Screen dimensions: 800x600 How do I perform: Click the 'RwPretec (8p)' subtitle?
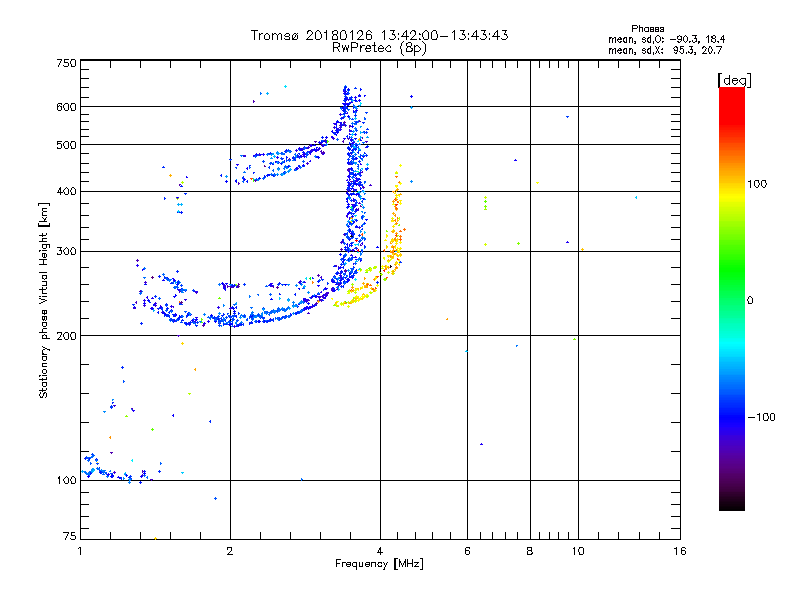[x=379, y=48]
